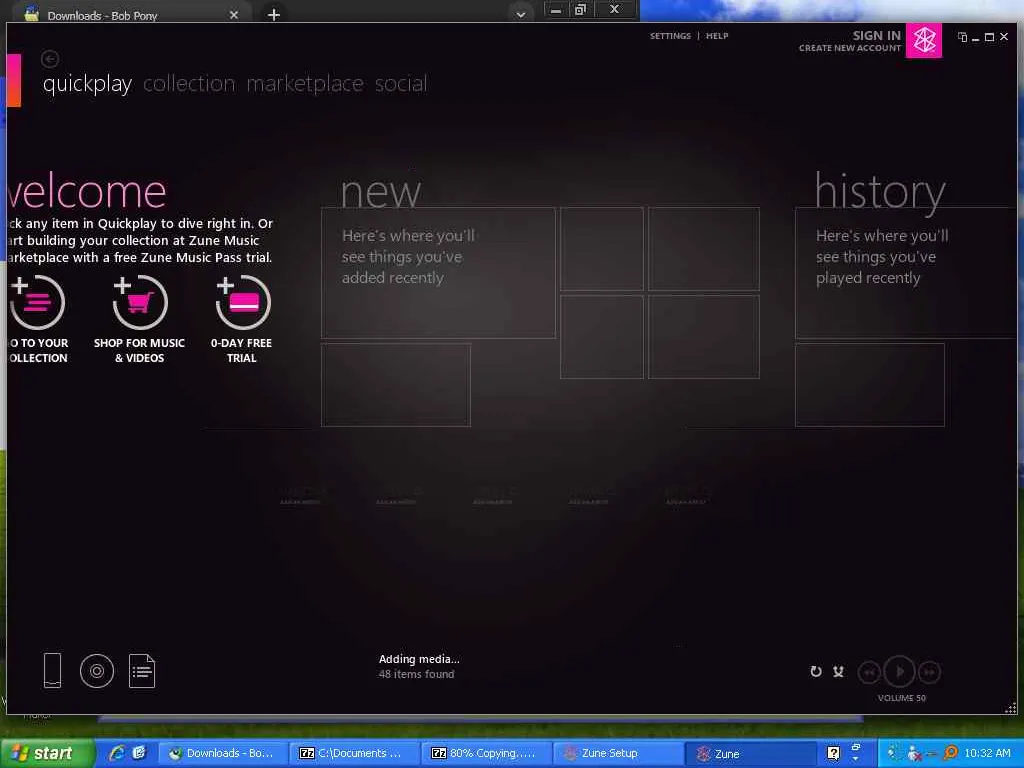The image size is (1024, 768).
Task: Click the back arrow in Zune
Action: (50, 59)
